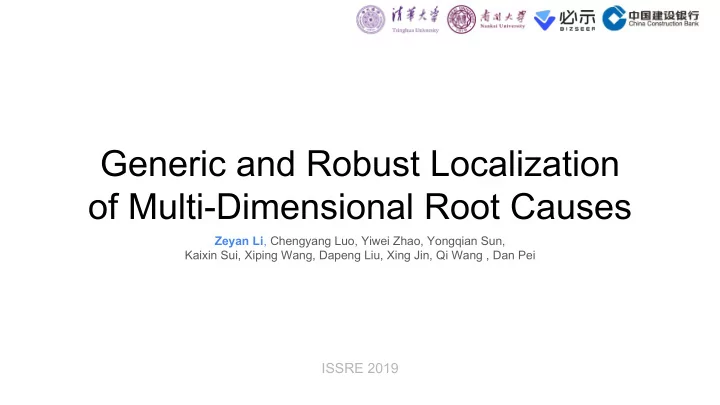This screenshot has width=720, height=405.
Task: Click the China Construction Bank logo
Action: click(x=650, y=18)
